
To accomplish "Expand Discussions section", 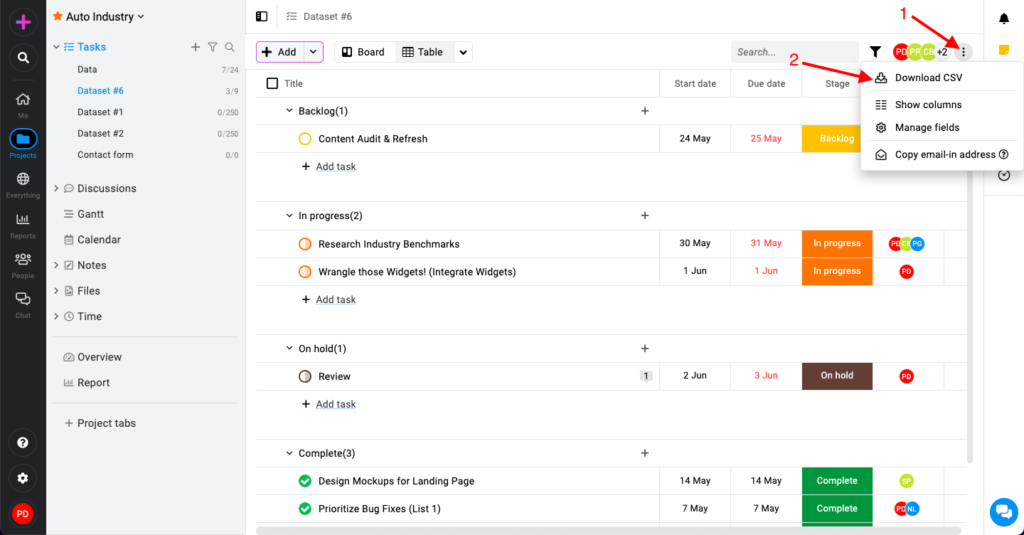I will pos(56,188).
